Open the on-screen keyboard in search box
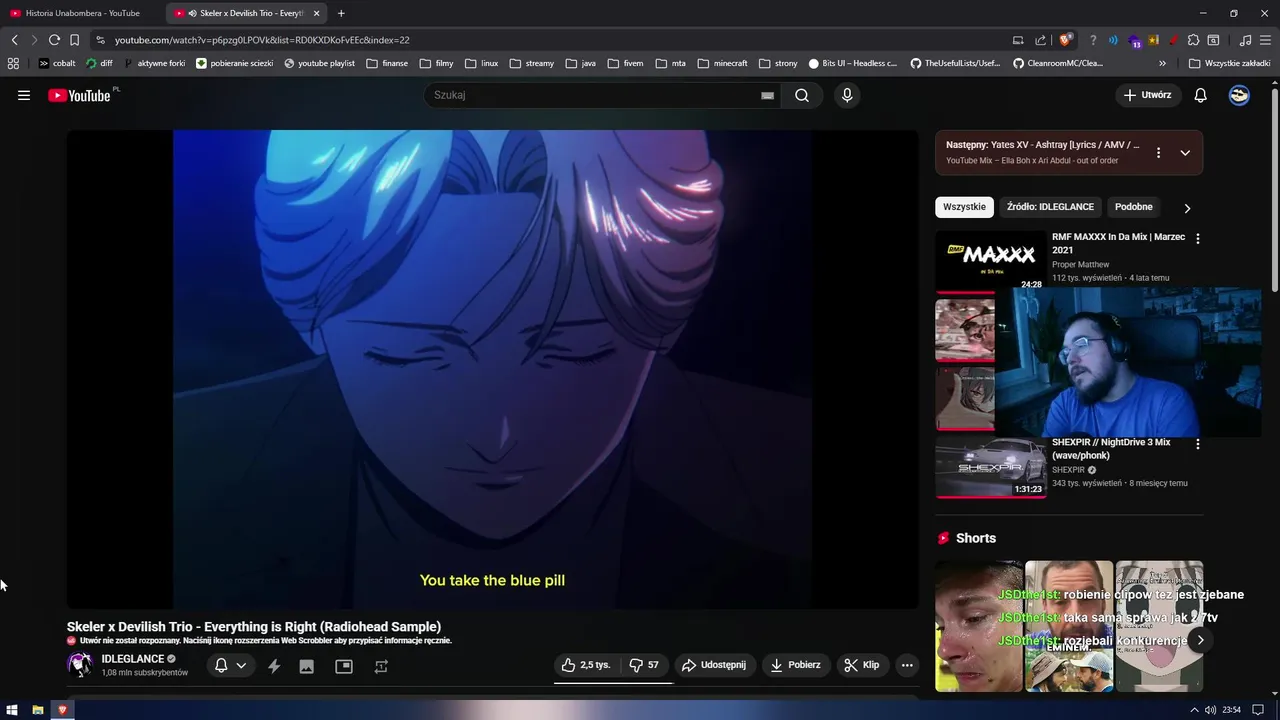Viewport: 1280px width, 720px height. (767, 95)
